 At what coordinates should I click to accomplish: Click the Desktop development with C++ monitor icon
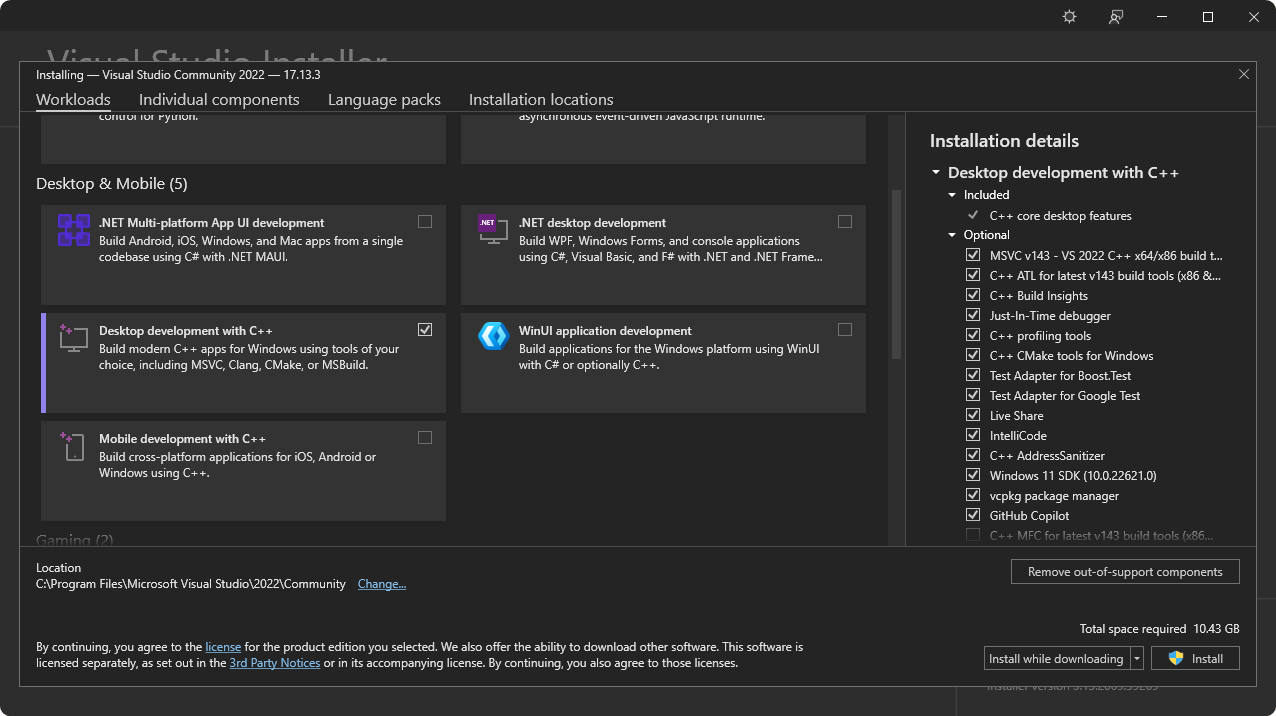coord(72,337)
